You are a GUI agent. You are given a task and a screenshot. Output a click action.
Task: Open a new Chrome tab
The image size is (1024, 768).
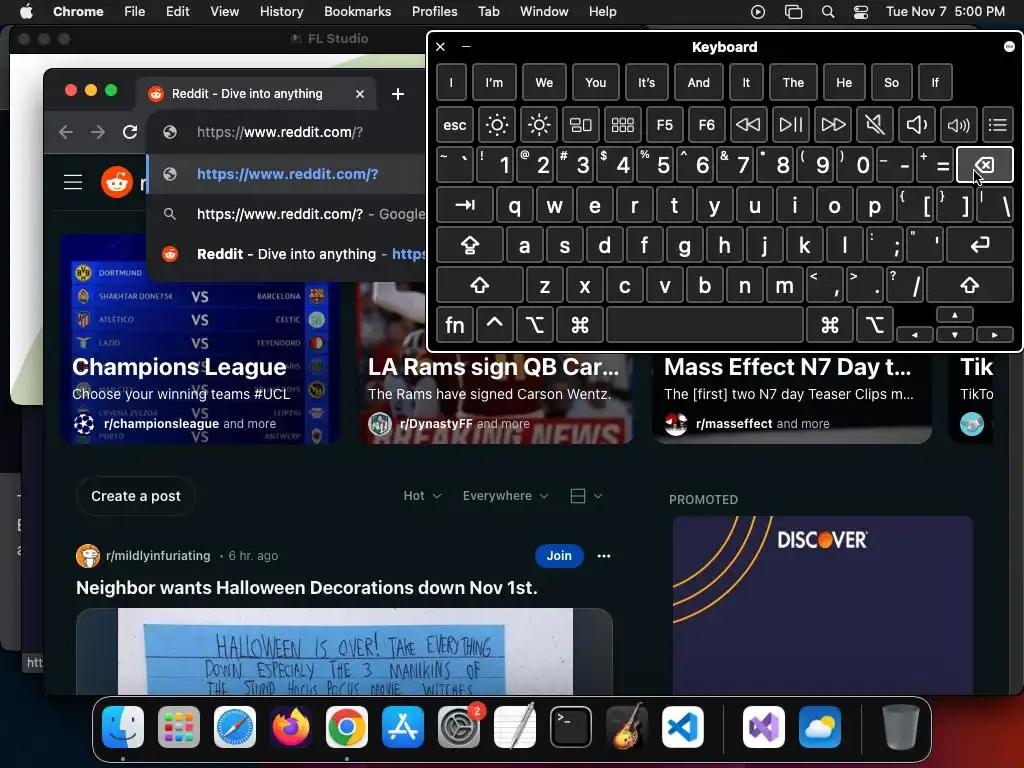[x=398, y=94]
